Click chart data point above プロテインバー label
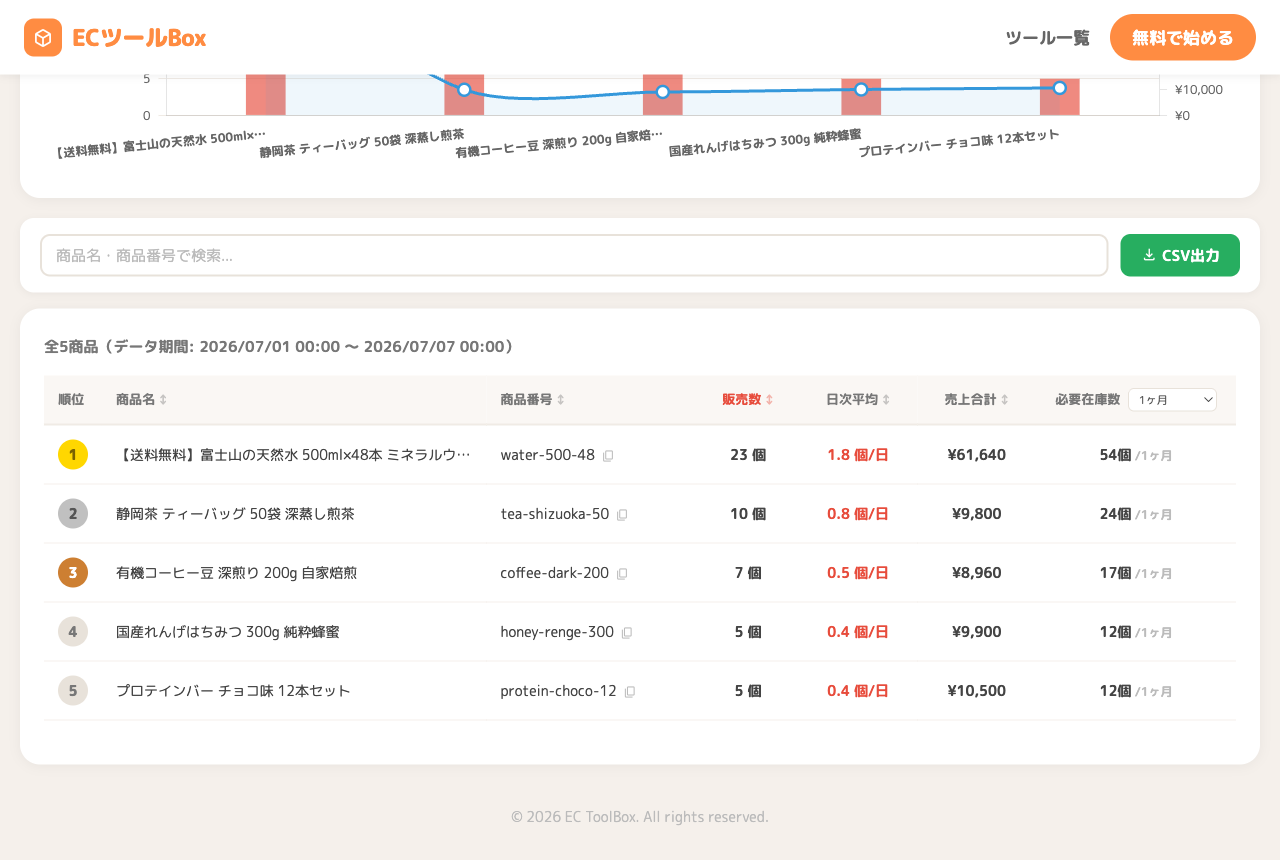1280x860 pixels. click(x=1060, y=88)
